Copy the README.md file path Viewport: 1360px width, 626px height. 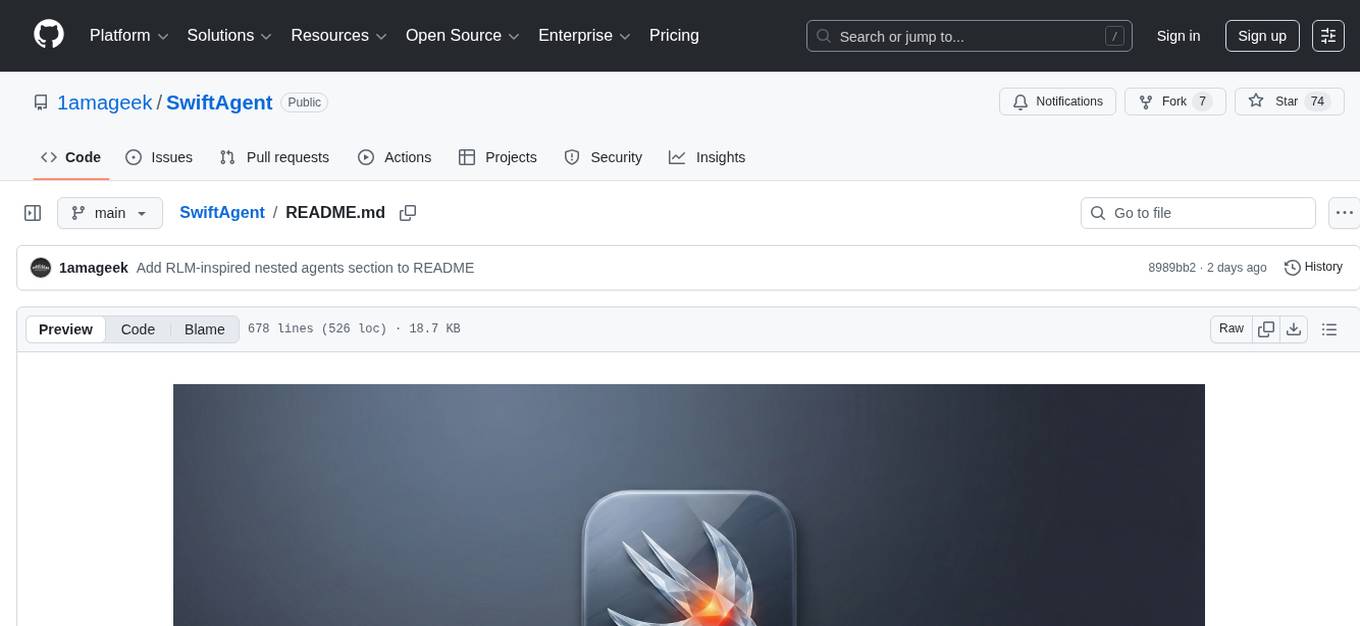407,213
